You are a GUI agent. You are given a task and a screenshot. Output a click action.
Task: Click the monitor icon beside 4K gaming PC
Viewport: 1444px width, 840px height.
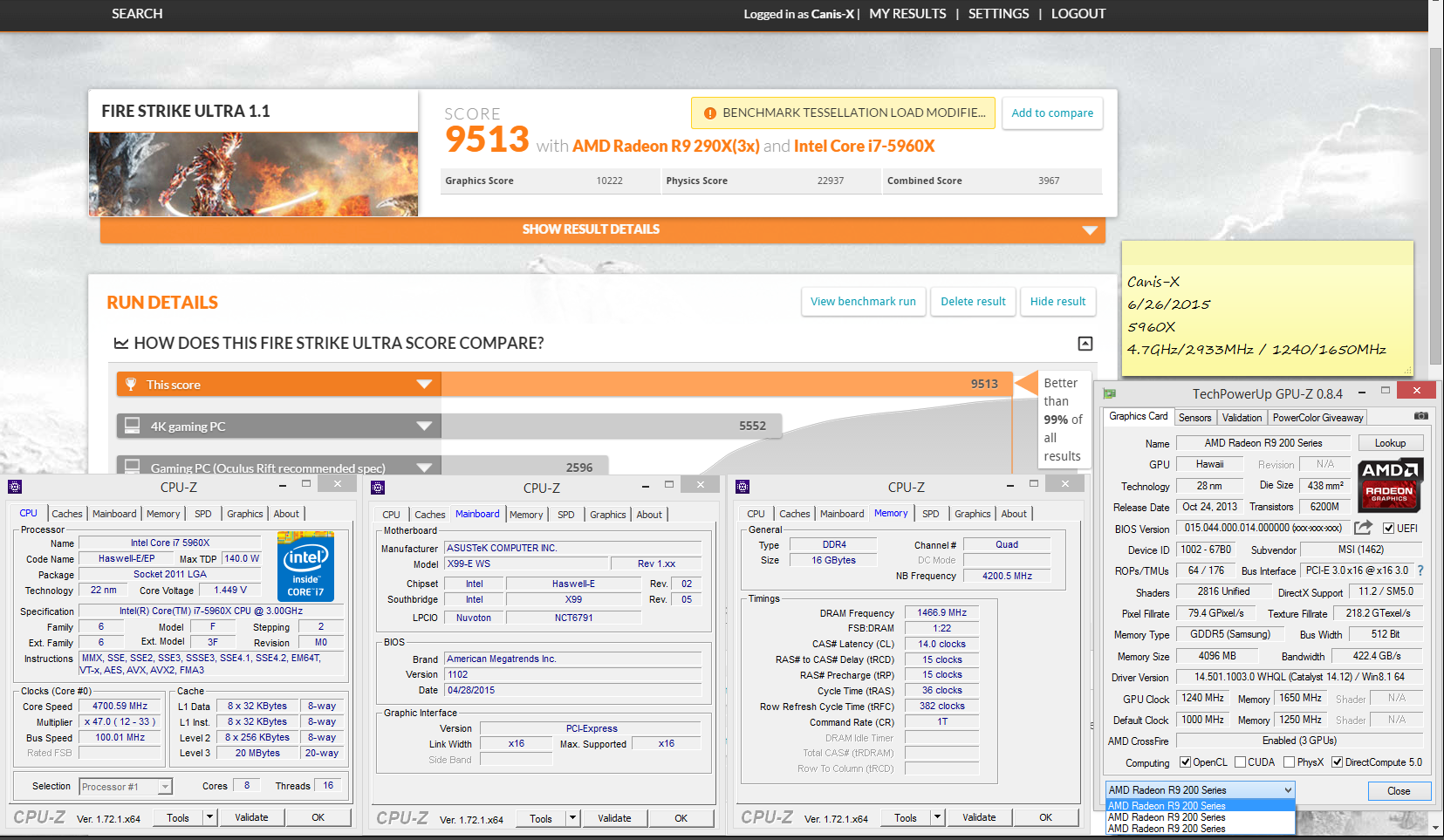pyautogui.click(x=133, y=426)
